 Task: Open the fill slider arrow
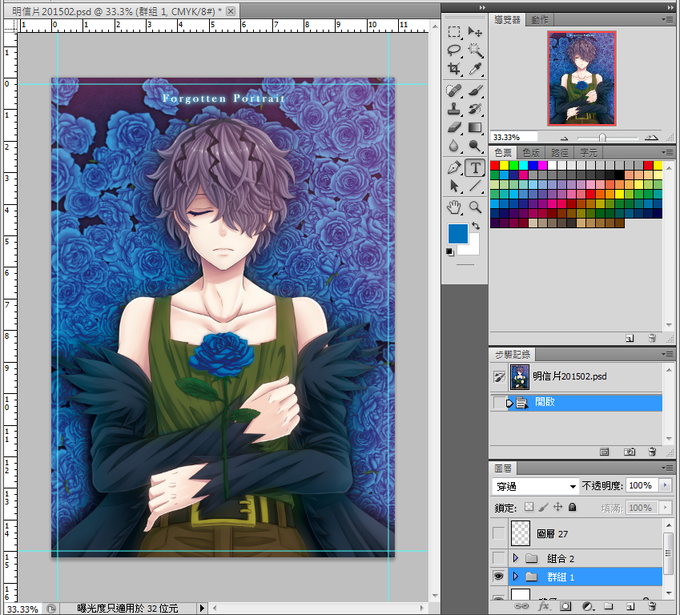pyautogui.click(x=665, y=507)
